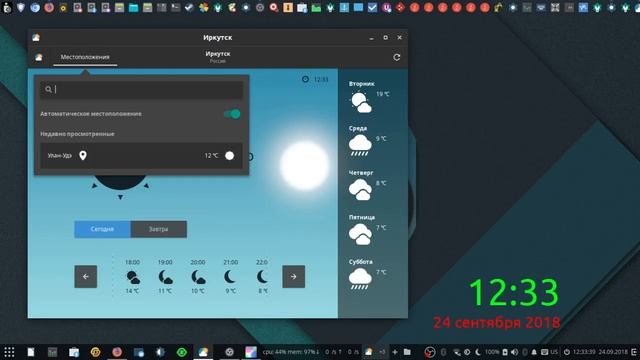This screenshot has height=360, width=640.
Task: Open the terminal icon in top panel
Action: [176, 7]
